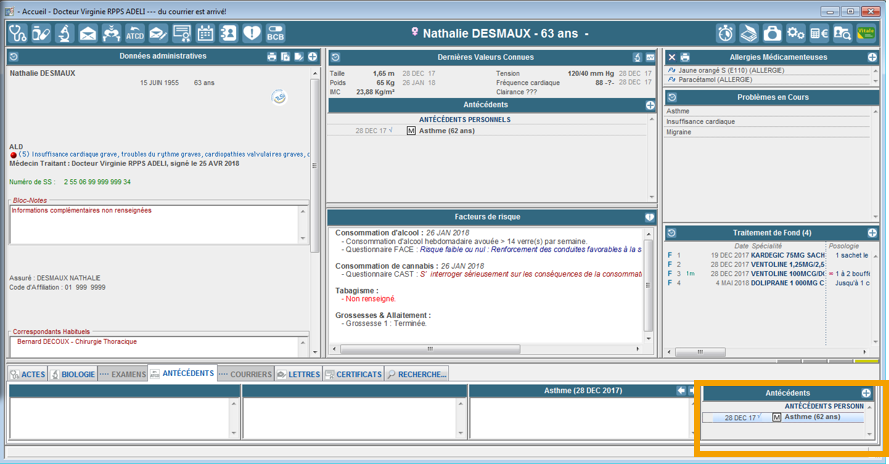Print the Données administratives panel
The width and height of the screenshot is (889, 464).
[x=272, y=57]
